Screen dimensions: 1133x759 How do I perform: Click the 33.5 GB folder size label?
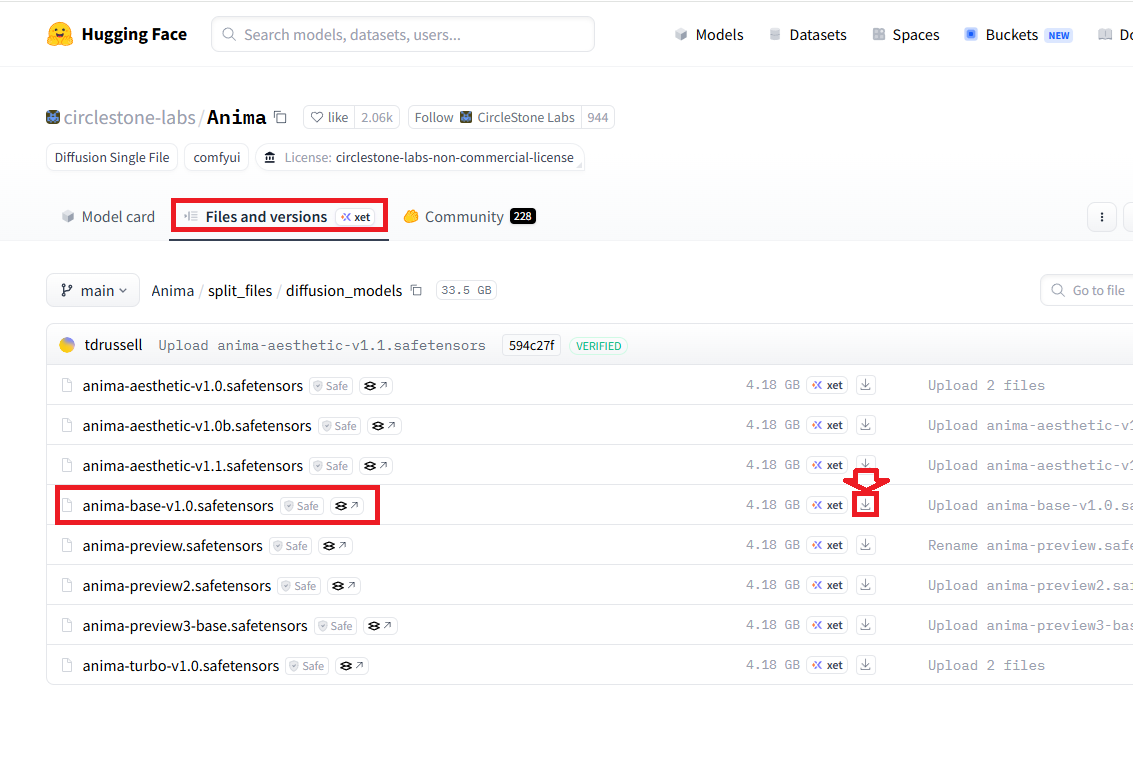(x=466, y=290)
